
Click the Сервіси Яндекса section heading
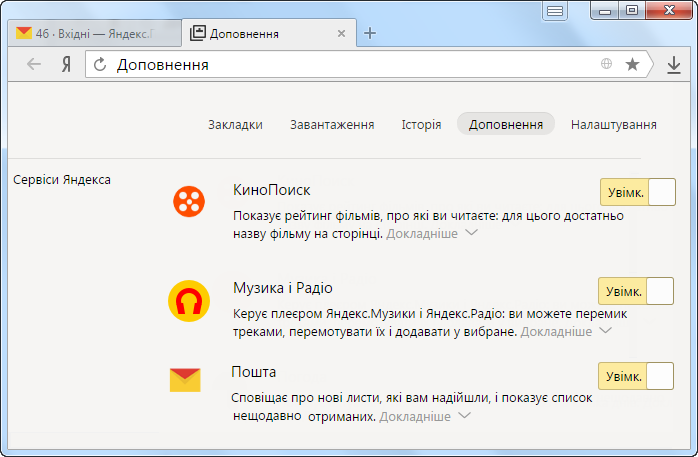(x=62, y=180)
